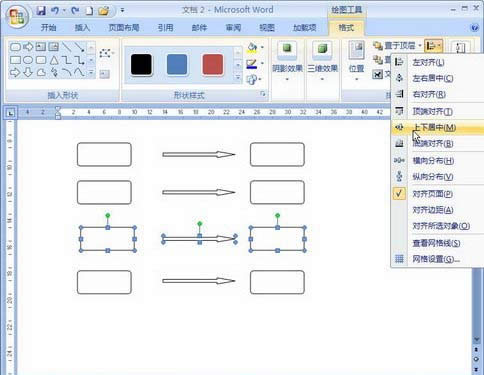Screen dimensions: 484x375
Task: Open the Shadow Effects (阴影效果) button
Action: [287, 63]
